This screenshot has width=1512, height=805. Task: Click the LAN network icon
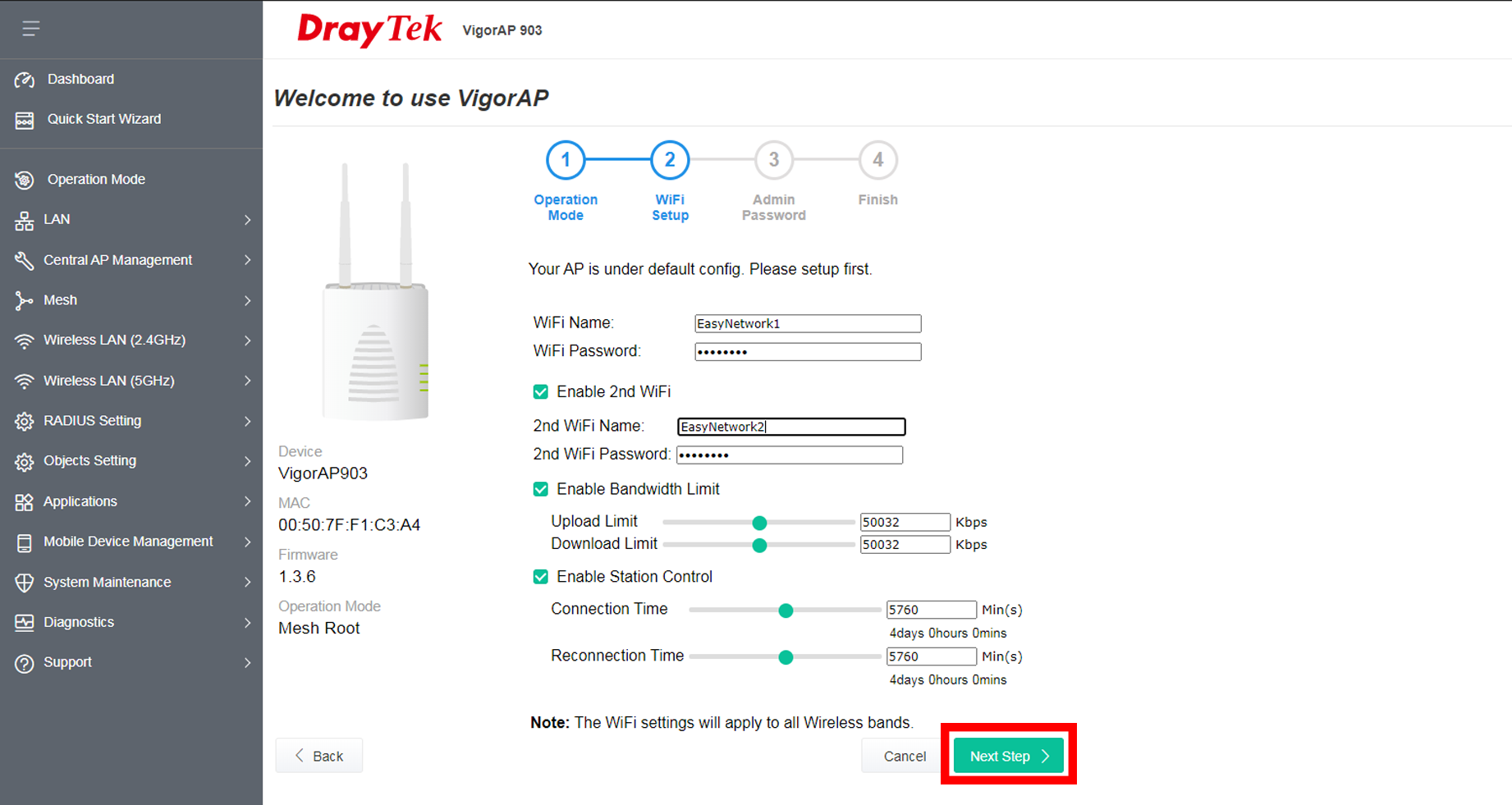click(25, 220)
